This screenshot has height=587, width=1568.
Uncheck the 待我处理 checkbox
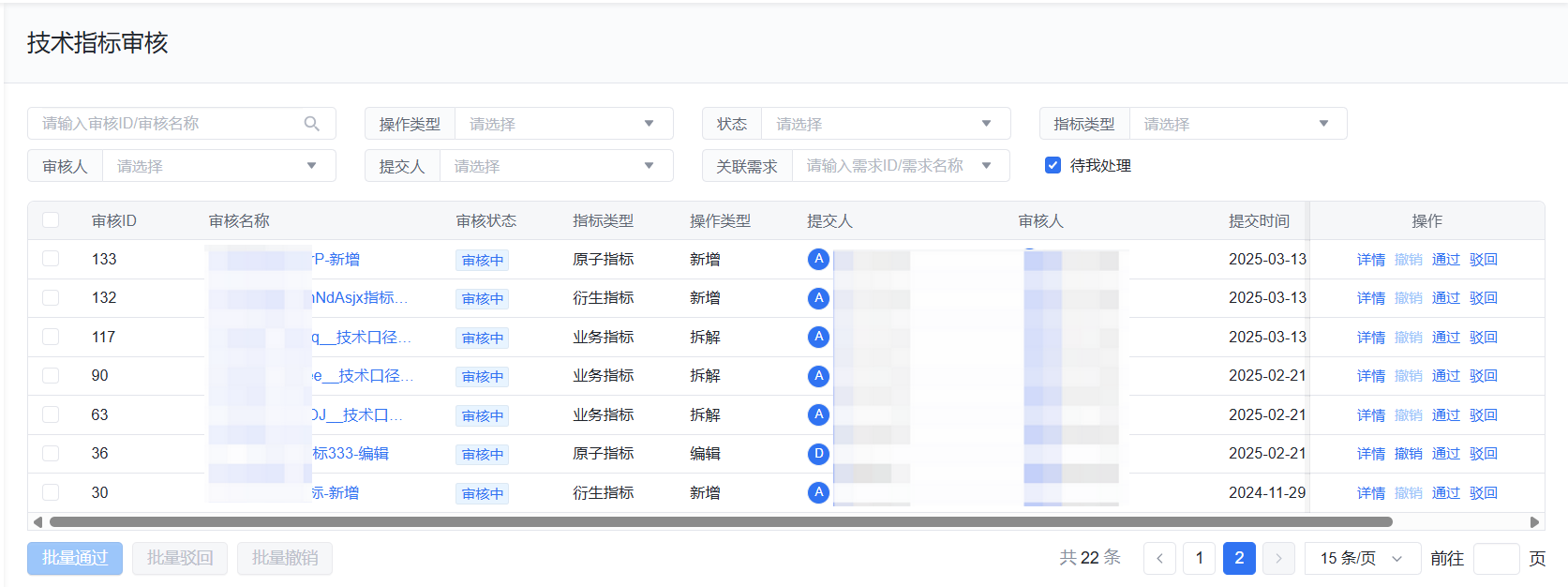pos(1053,166)
